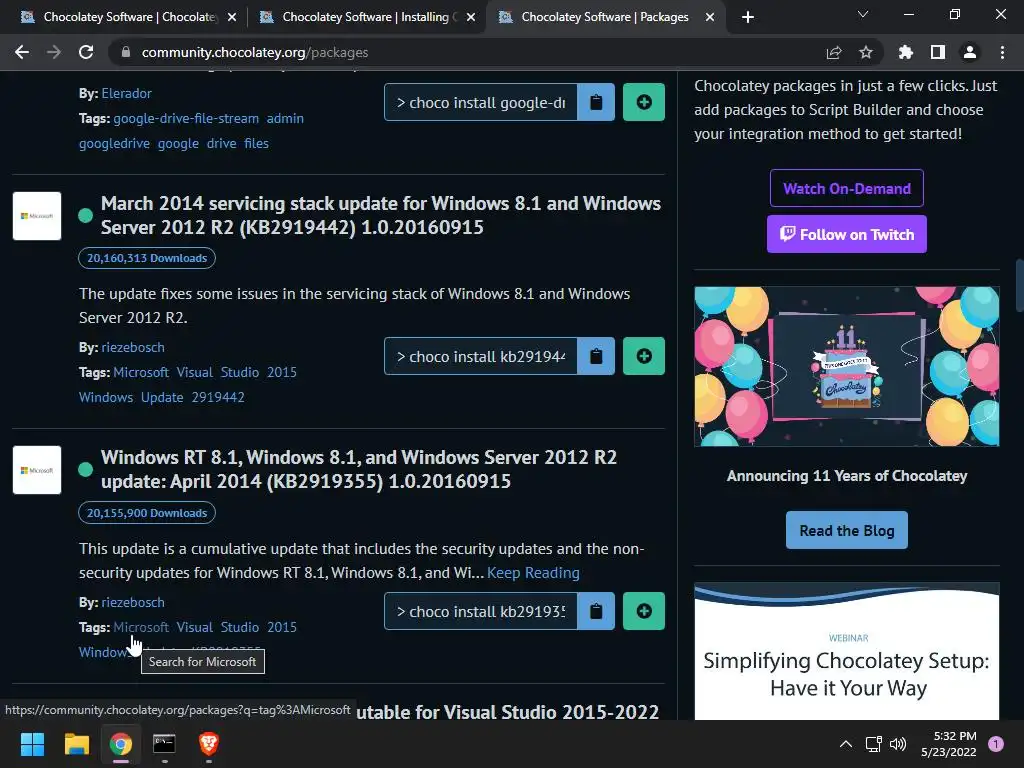1024x768 pixels.
Task: Close the Installing Chocolatey tab
Action: tap(470, 17)
